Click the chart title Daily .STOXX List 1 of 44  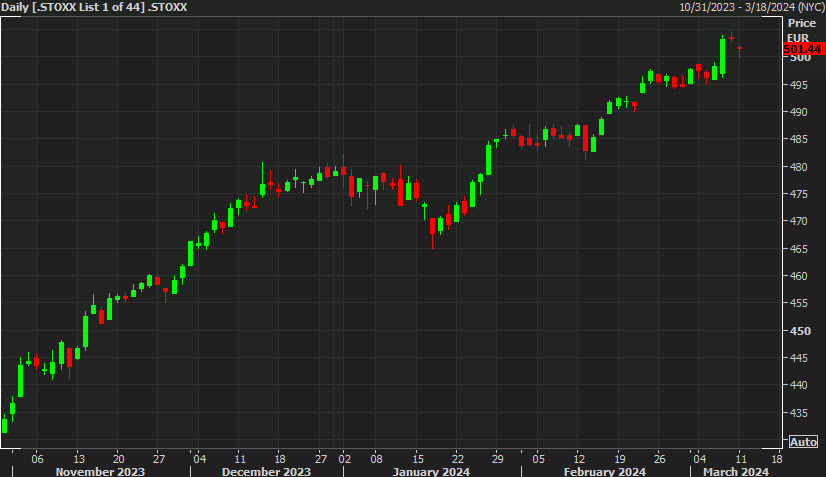(94, 7)
